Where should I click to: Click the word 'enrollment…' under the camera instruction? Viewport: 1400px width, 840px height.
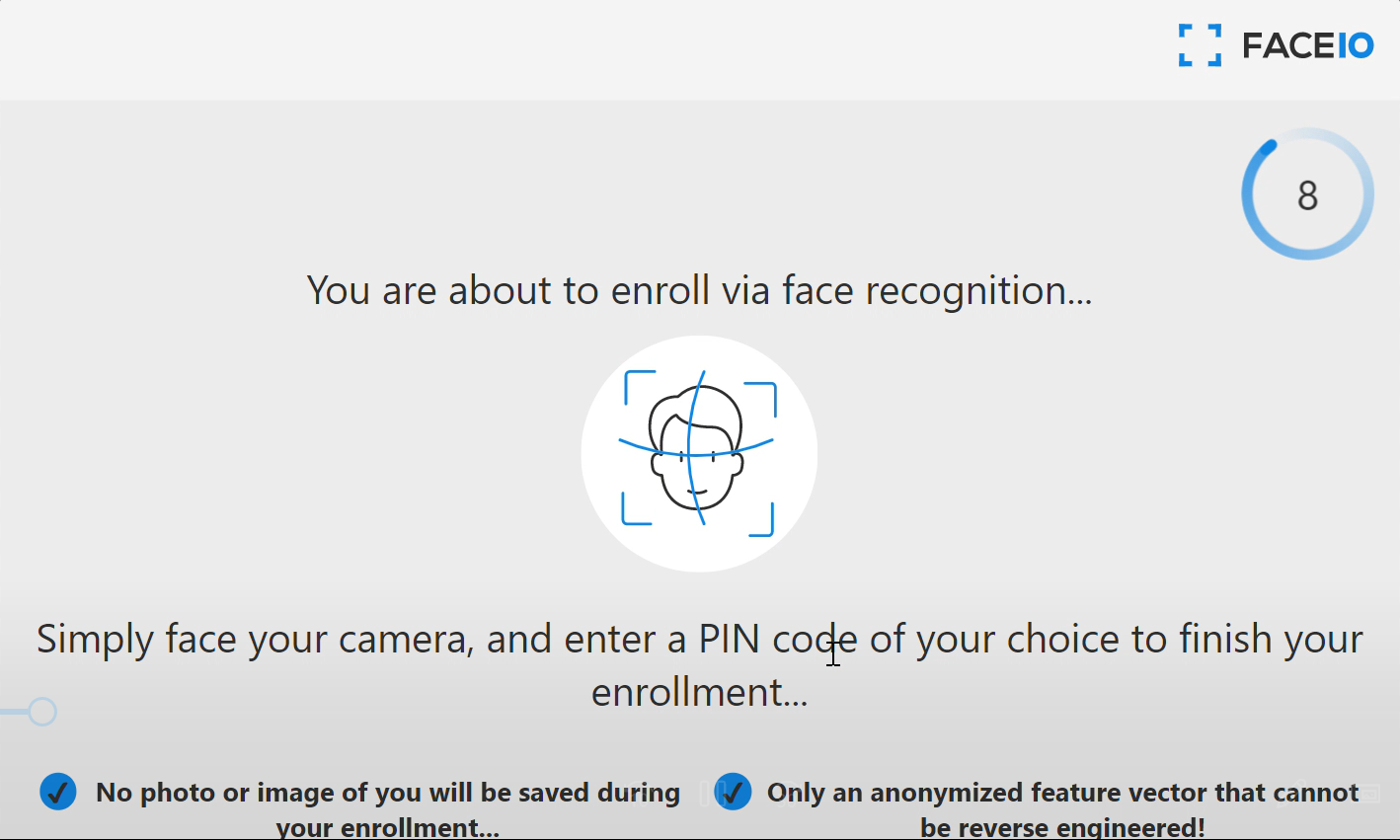pyautogui.click(x=699, y=692)
